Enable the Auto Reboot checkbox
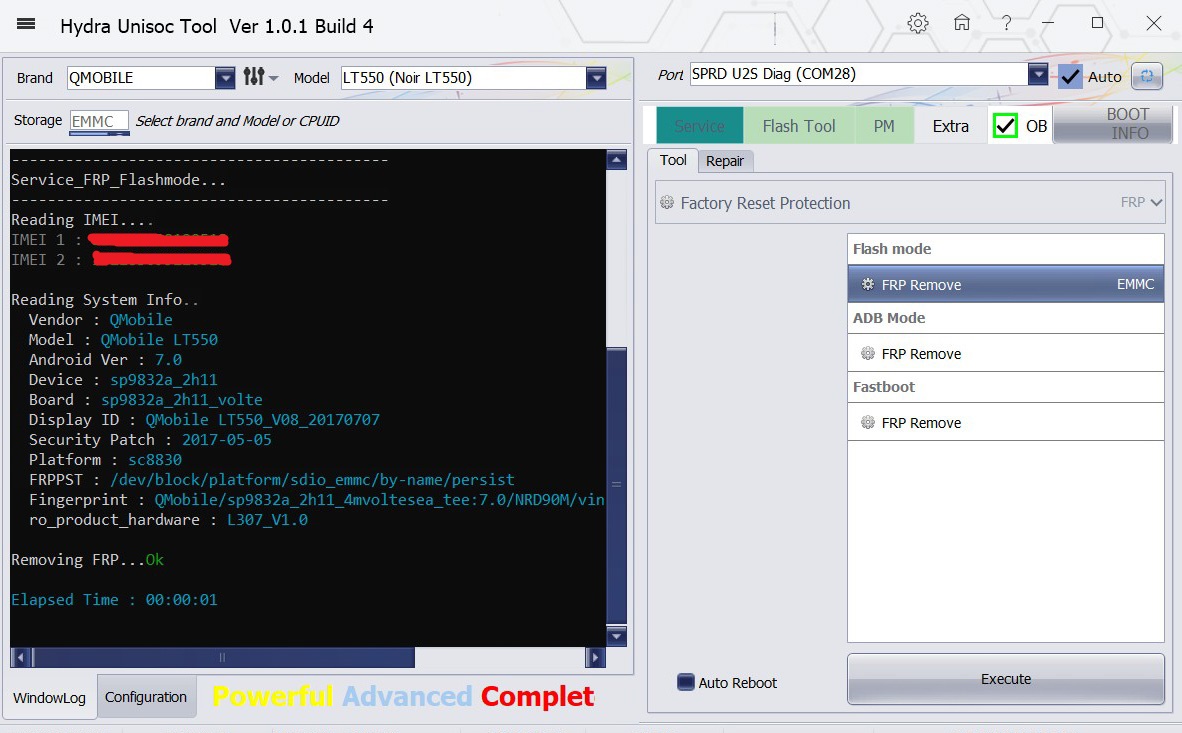Screen dimensions: 1182x733 tap(686, 682)
